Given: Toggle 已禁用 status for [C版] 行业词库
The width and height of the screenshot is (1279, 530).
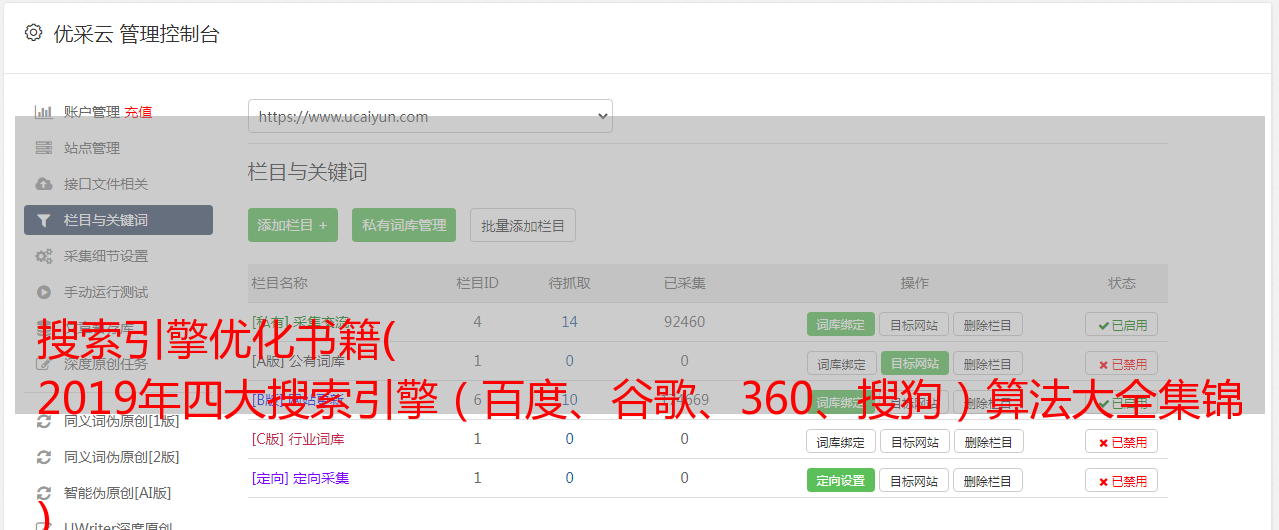Looking at the screenshot, I should point(1122,441).
